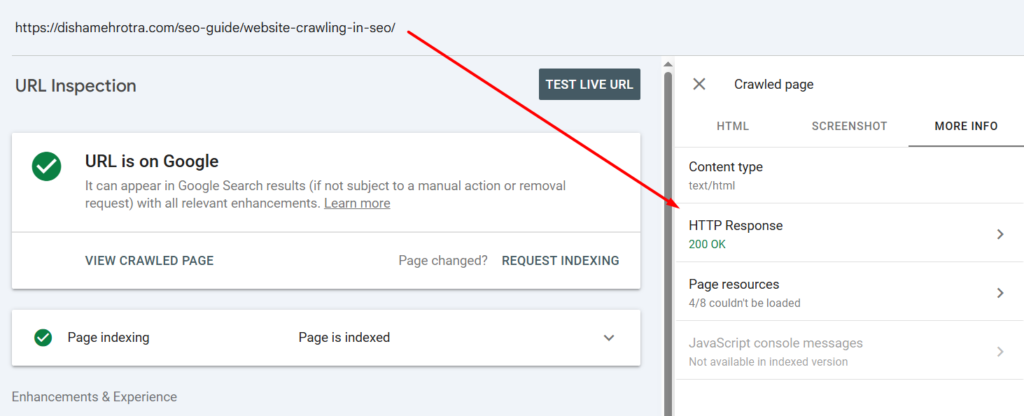Click the large green check beside URL is on Google
The image size is (1024, 416).
click(x=46, y=166)
